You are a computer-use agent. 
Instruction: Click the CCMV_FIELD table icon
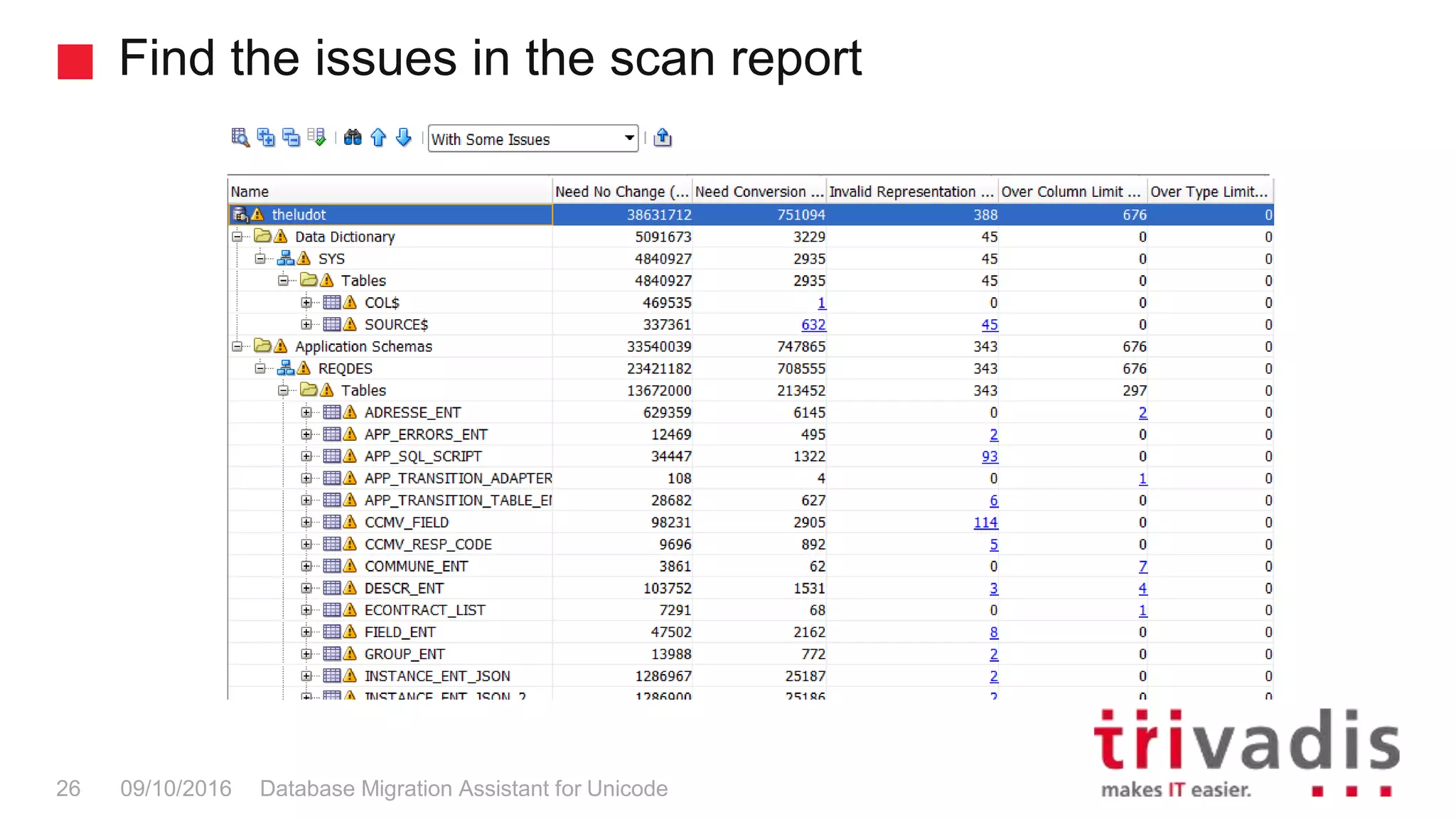coord(331,522)
